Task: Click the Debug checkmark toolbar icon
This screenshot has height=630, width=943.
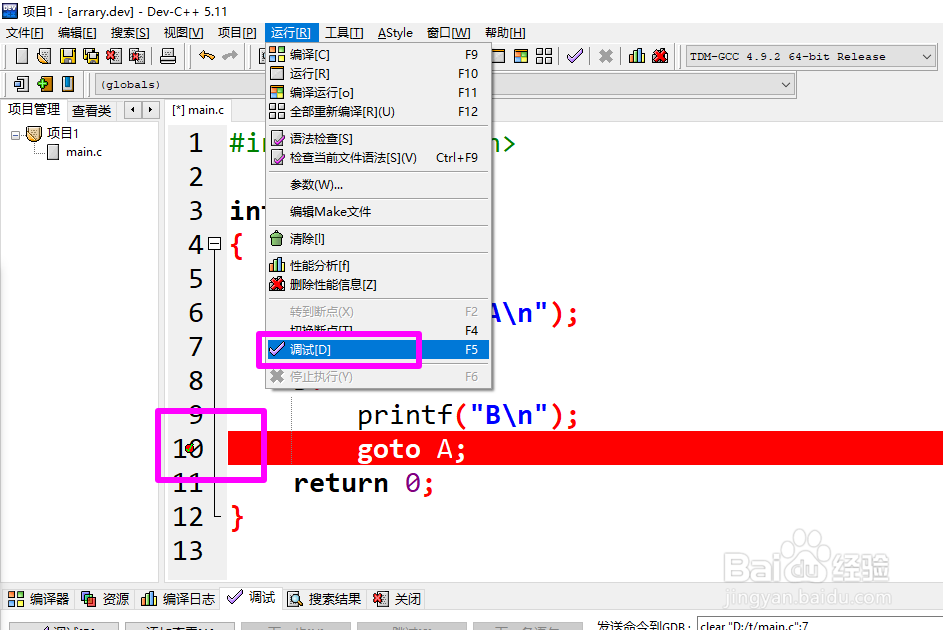Action: (575, 57)
